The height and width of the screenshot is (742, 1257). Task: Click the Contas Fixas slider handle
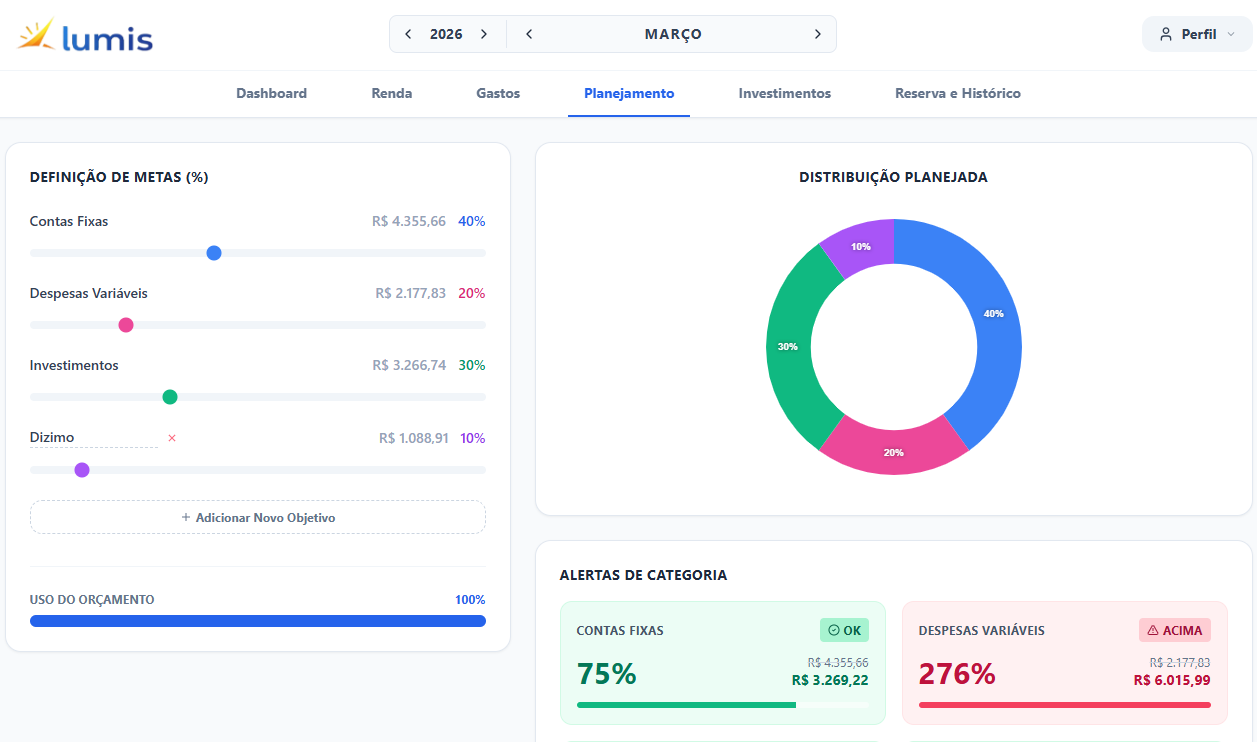coord(213,253)
